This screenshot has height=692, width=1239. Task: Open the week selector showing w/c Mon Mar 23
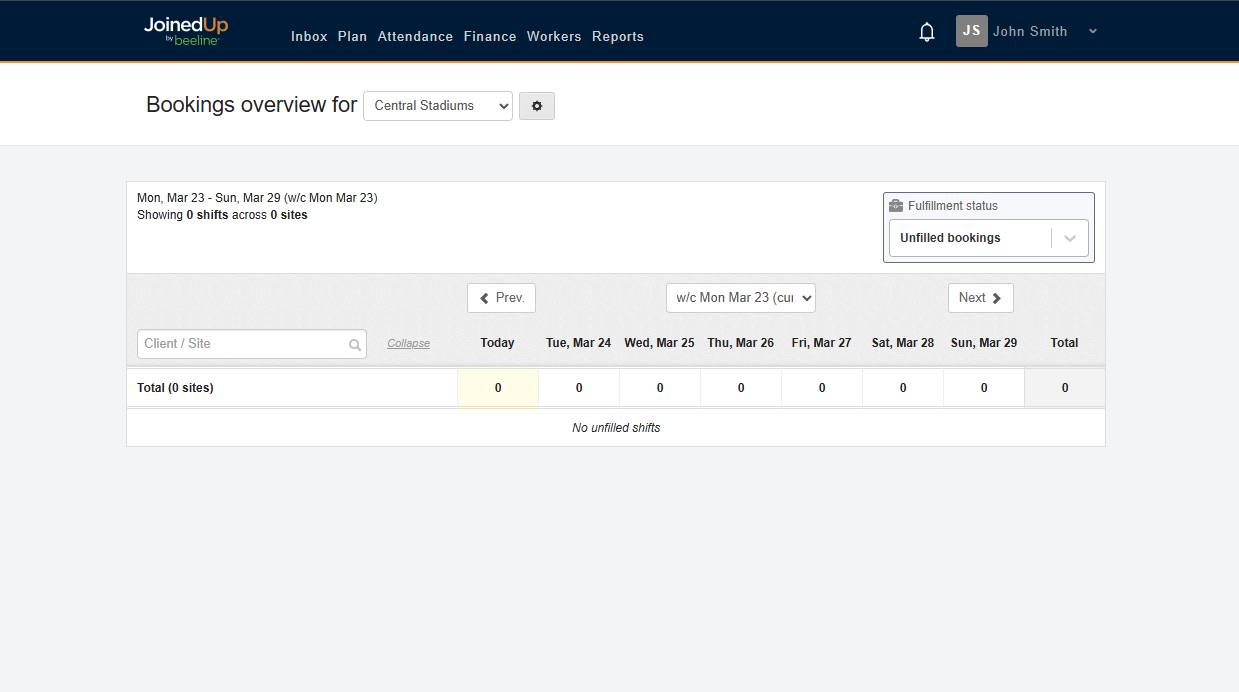740,297
